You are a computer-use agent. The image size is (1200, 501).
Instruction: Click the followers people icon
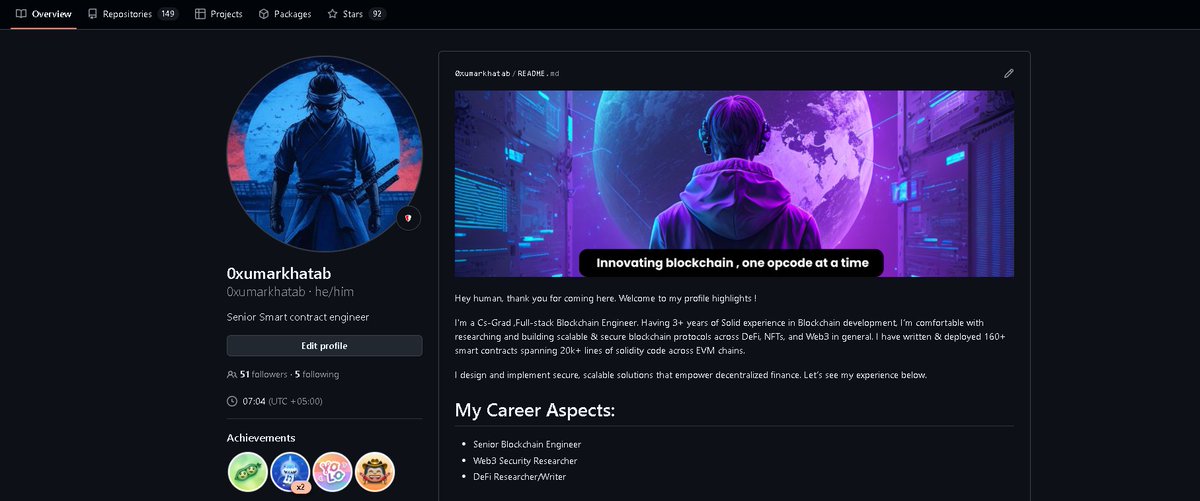click(232, 375)
